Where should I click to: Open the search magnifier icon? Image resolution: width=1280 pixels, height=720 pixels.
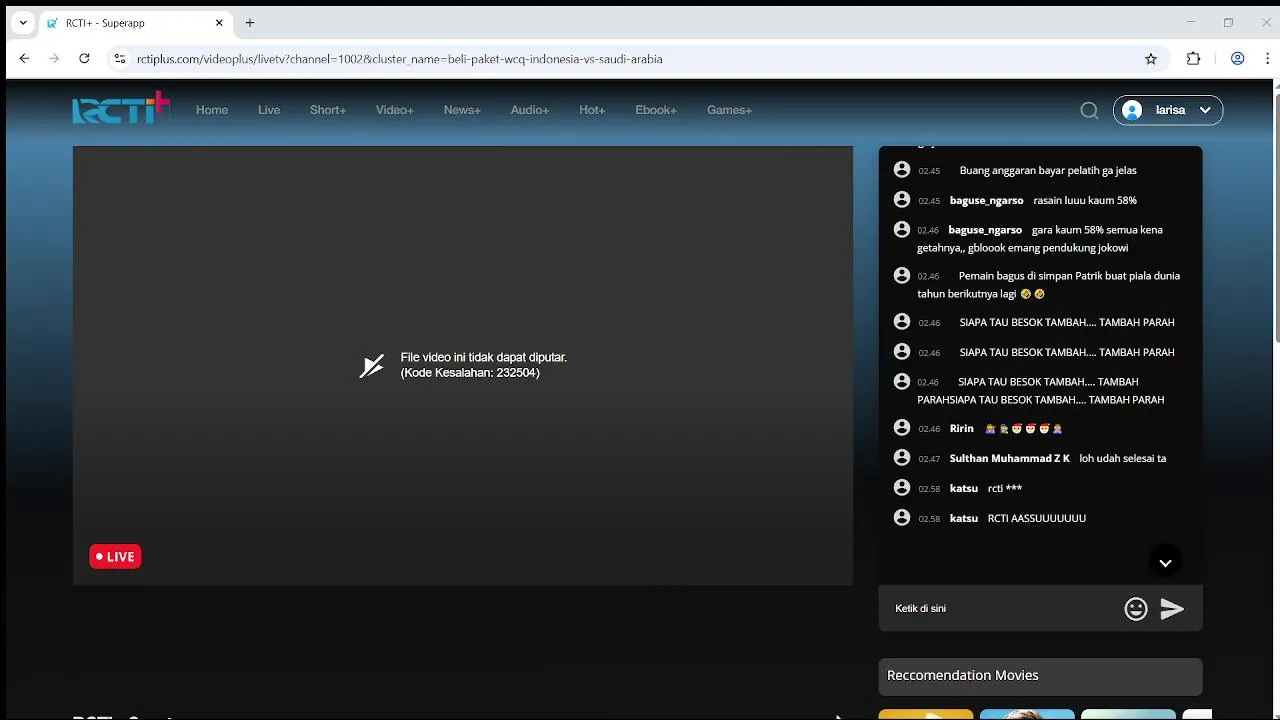[x=1089, y=111]
